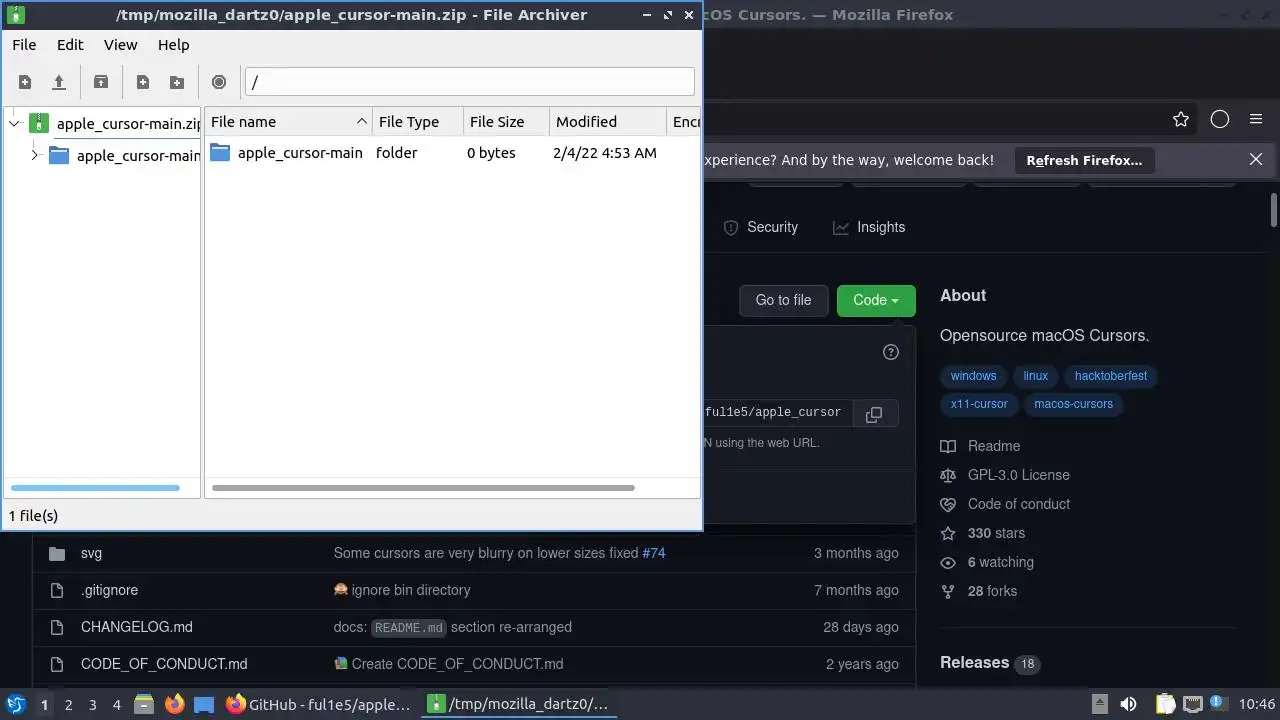Click the svg folder icon in GitHub

click(x=57, y=553)
